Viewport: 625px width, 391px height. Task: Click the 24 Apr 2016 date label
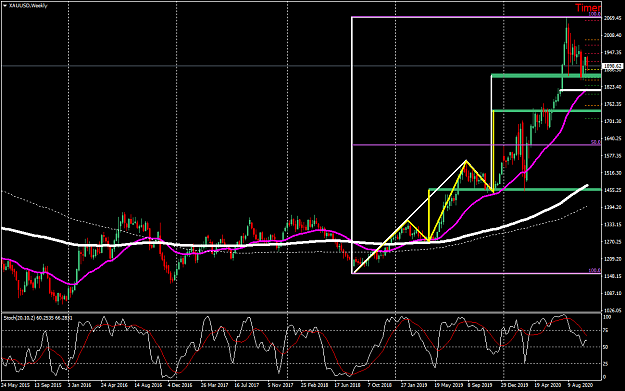point(114,385)
